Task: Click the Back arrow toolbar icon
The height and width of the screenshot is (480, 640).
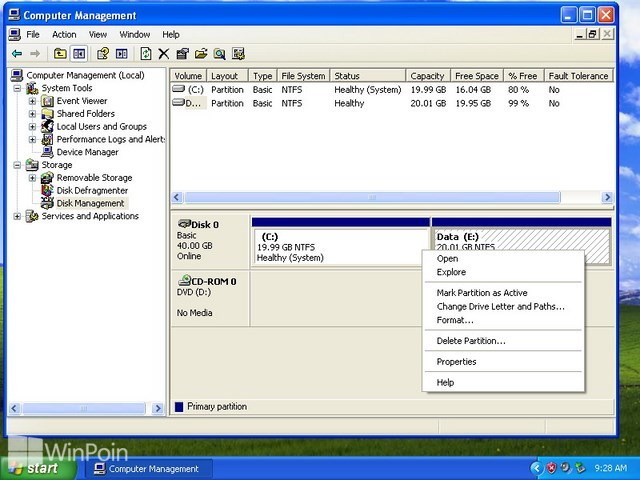Action: click(x=17, y=53)
